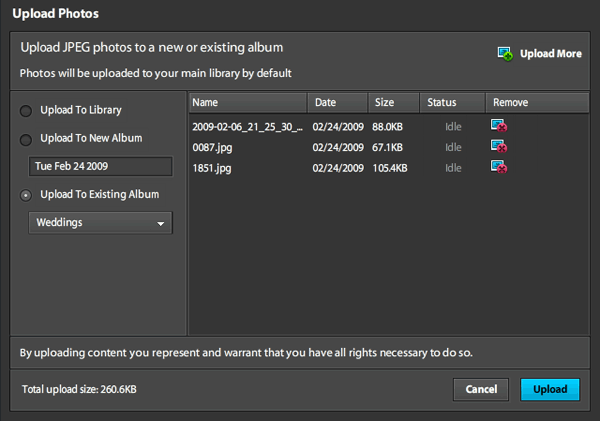Viewport: 600px width, 421px height.
Task: Remove 1851.jpg from the upload list
Action: point(498,167)
